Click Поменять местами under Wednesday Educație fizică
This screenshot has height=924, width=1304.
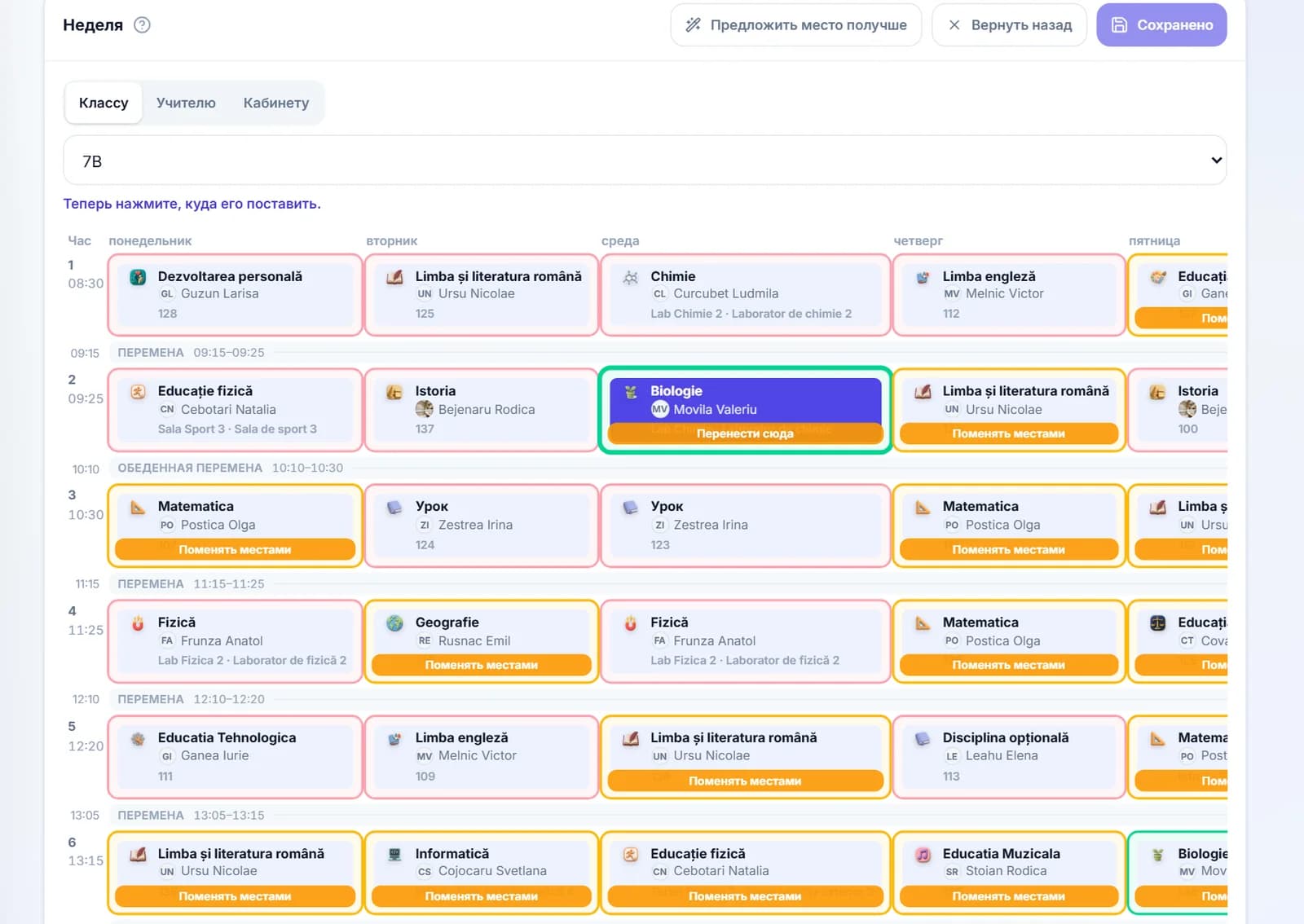745,896
